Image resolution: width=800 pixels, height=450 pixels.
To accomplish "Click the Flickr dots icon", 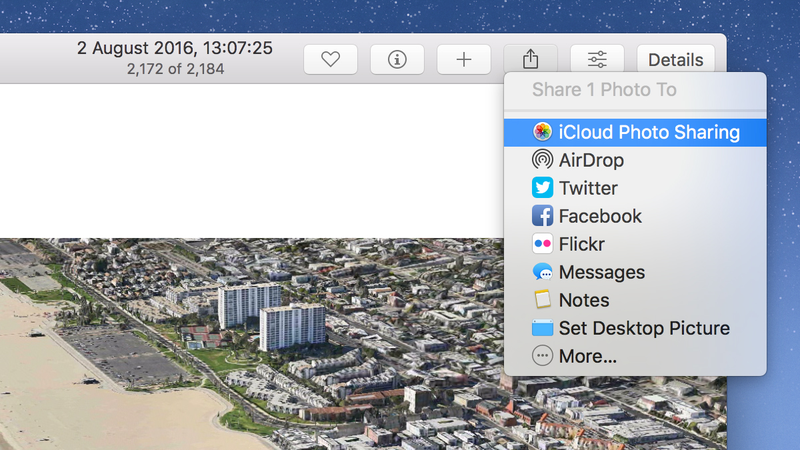I will [542, 244].
